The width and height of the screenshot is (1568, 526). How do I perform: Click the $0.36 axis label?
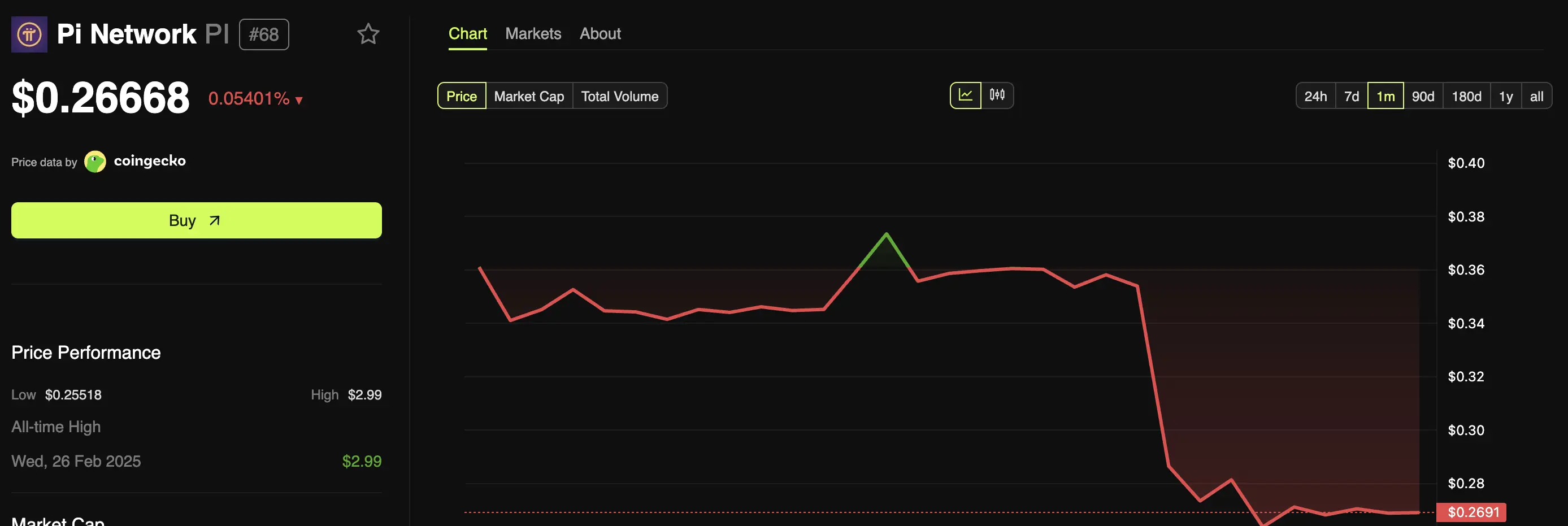[1466, 269]
